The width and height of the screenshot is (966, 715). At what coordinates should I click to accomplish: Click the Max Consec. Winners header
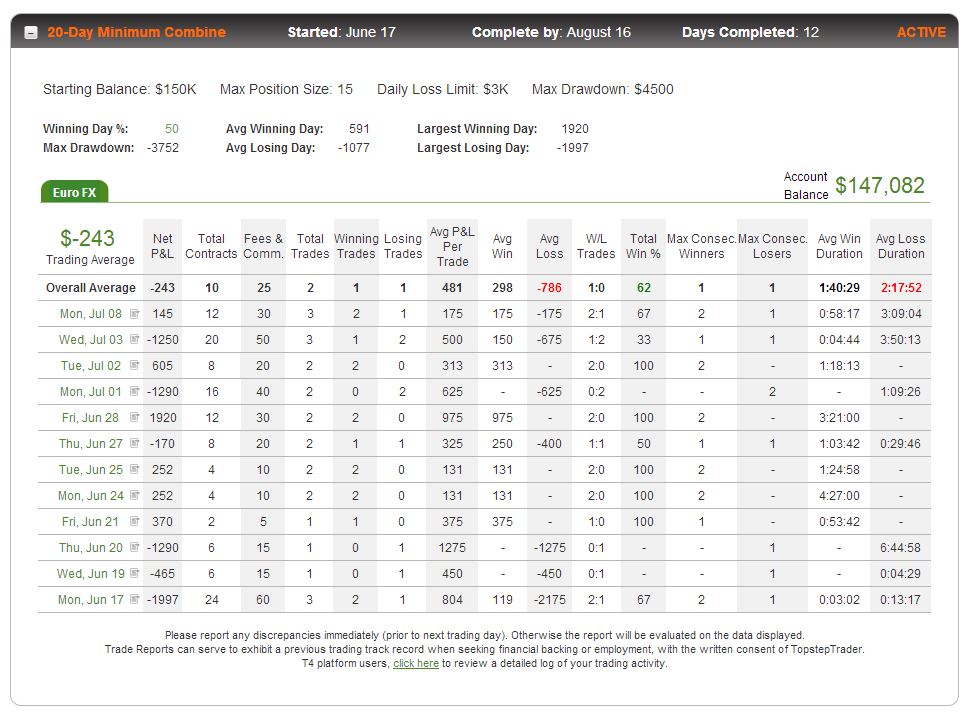click(x=701, y=246)
